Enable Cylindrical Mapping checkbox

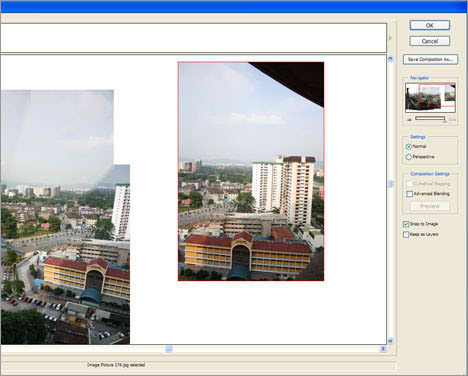point(410,184)
